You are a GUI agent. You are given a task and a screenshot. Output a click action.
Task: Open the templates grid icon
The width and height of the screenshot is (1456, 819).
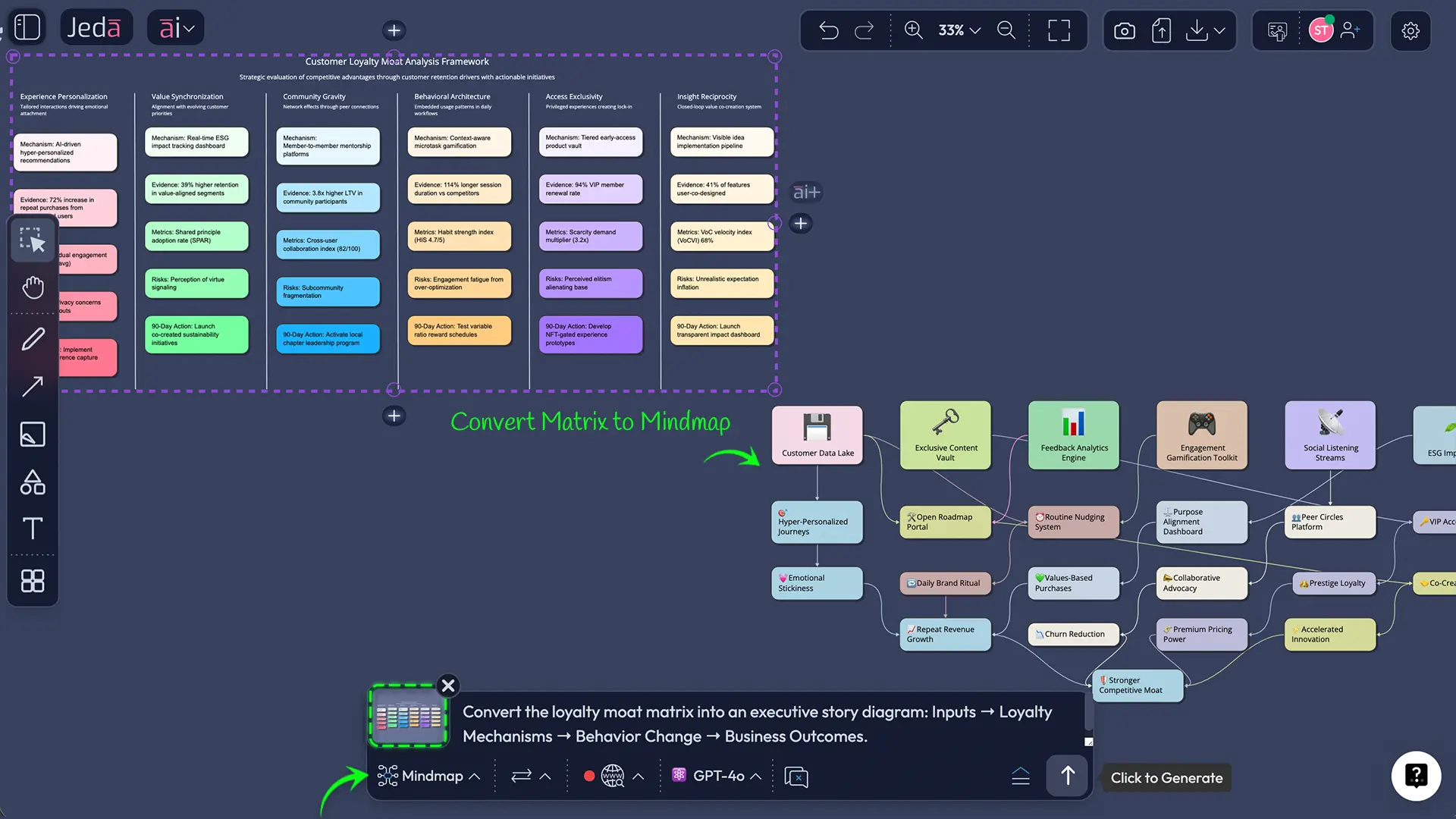pos(33,581)
